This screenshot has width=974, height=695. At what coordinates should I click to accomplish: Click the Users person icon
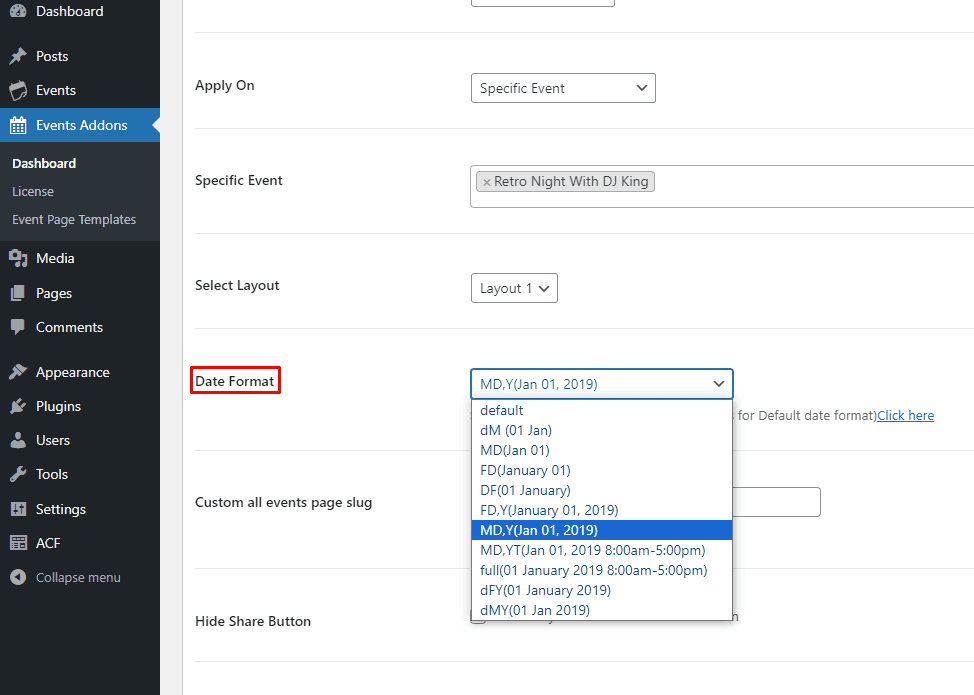pos(18,441)
